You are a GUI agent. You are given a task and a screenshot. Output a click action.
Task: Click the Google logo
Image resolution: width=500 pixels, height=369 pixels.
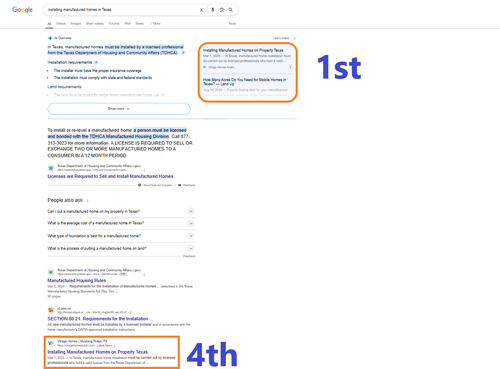tap(22, 10)
